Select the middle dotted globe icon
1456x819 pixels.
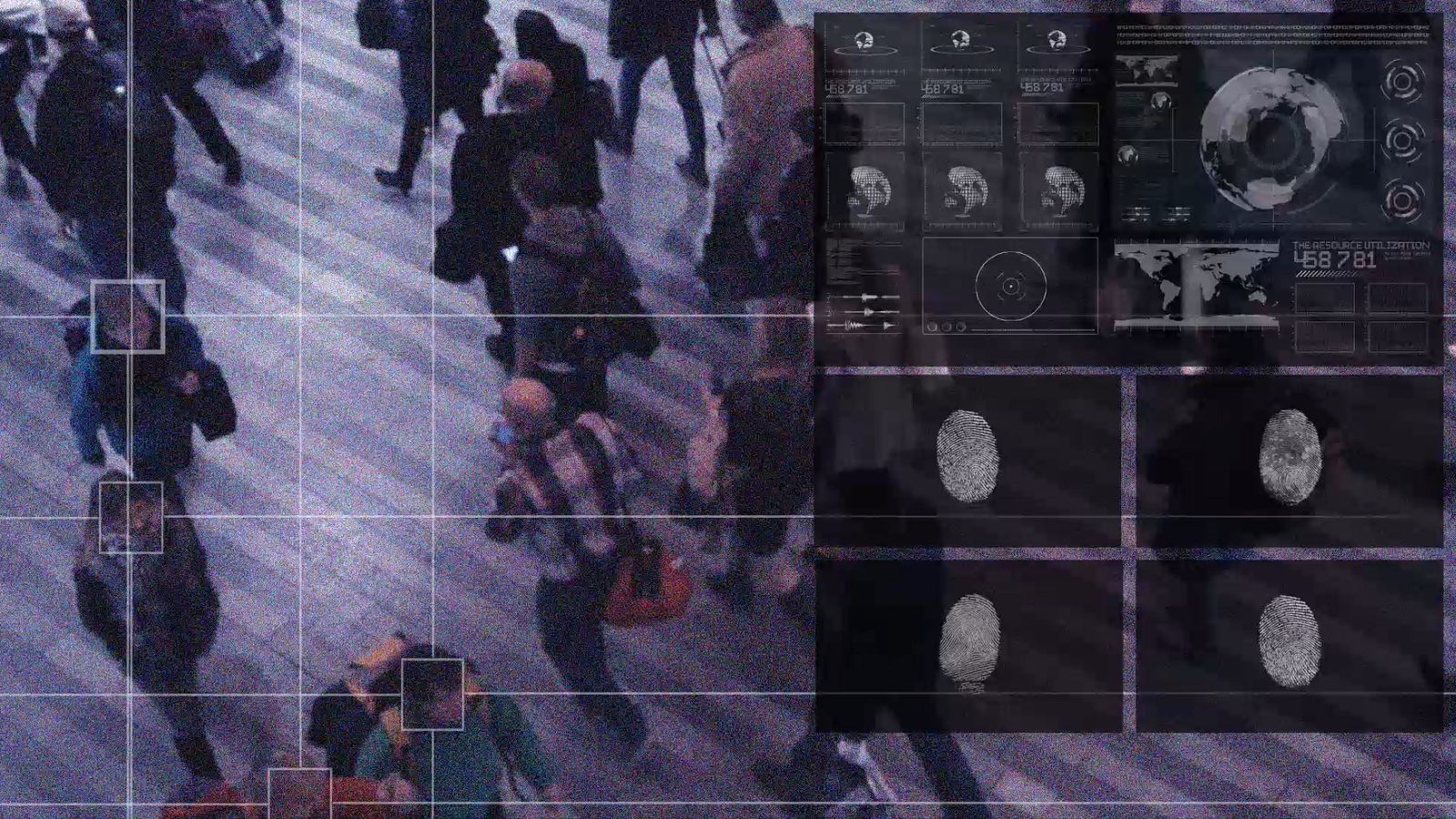tap(961, 191)
